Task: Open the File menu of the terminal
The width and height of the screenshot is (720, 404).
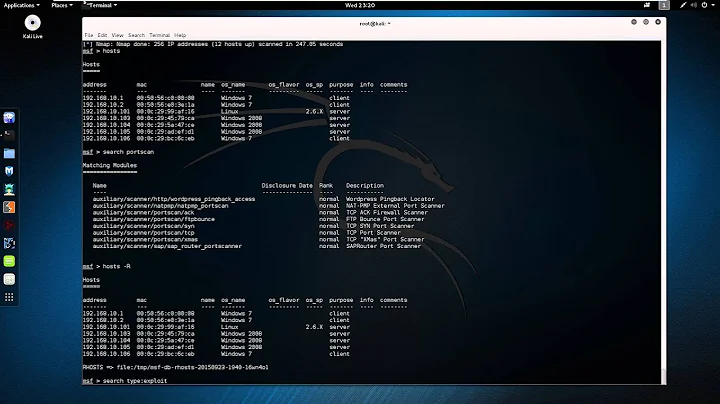Action: tap(89, 35)
